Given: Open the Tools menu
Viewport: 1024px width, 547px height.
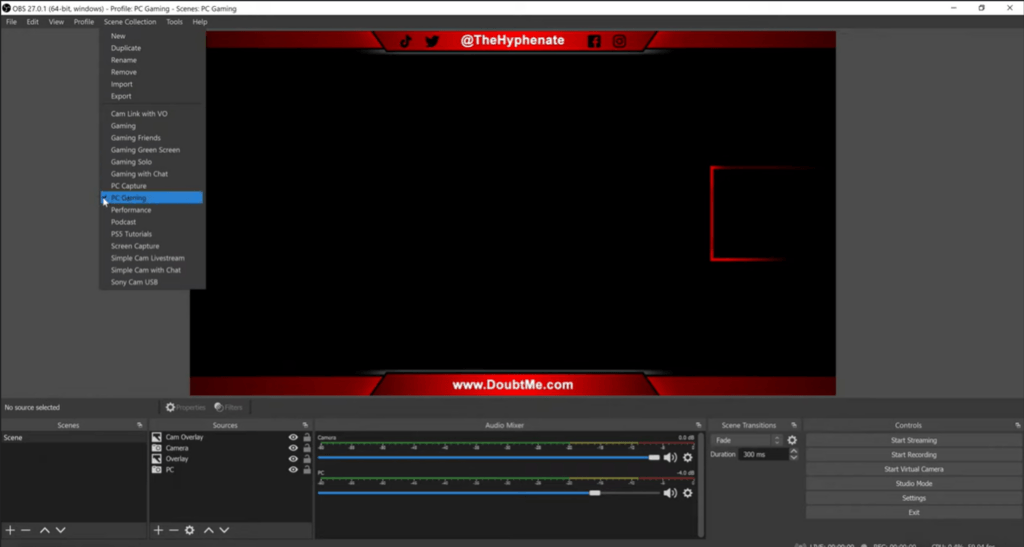Looking at the screenshot, I should 174,22.
